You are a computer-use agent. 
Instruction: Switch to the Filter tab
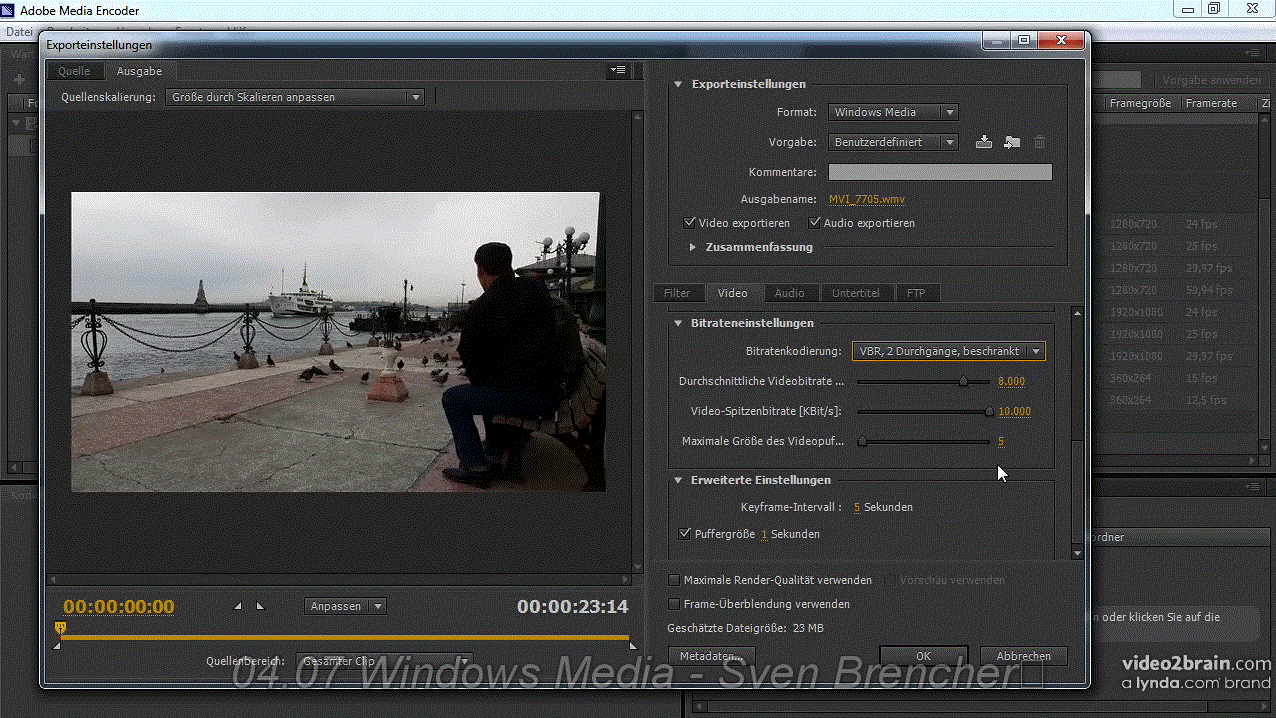[x=677, y=293]
